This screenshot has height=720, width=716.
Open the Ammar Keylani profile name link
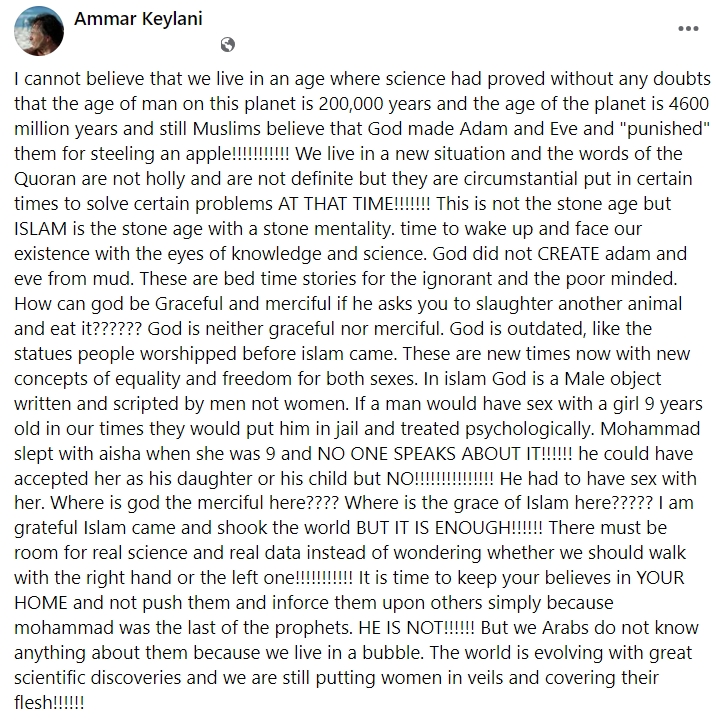tap(138, 19)
